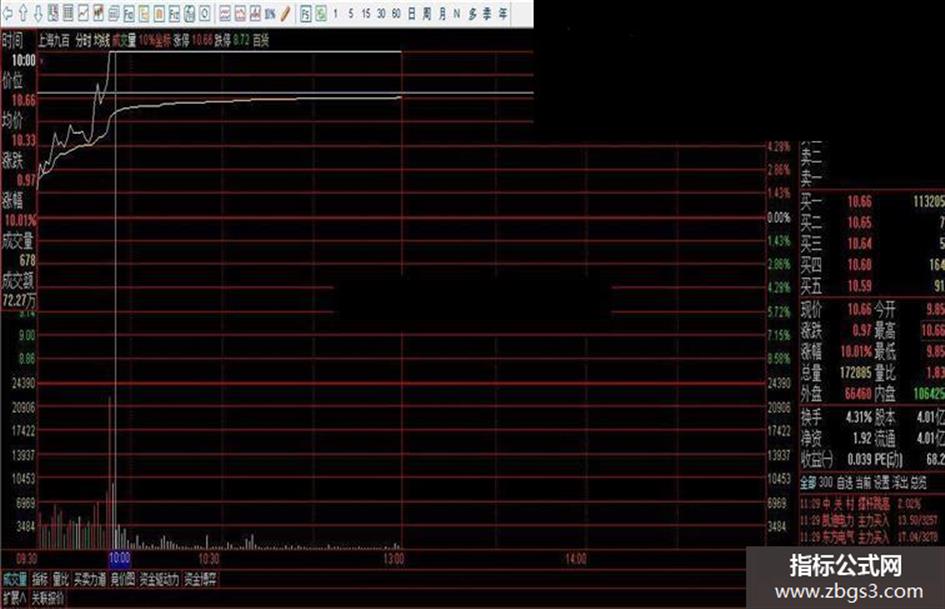Click the 买一 price 10.66
This screenshot has height=609, width=945.
coord(859,201)
